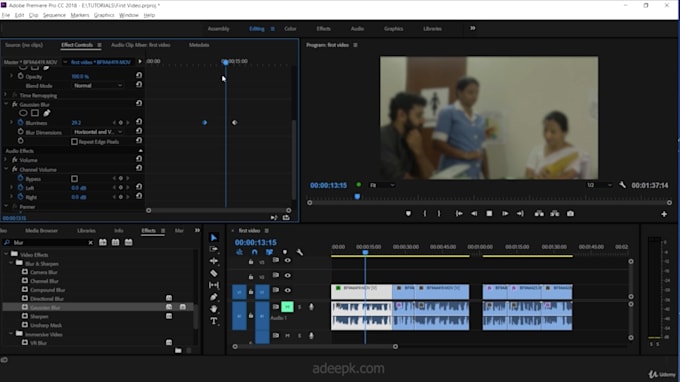Switch to the Audio workspace tab
Viewport: 680px width, 382px height.
click(357, 29)
